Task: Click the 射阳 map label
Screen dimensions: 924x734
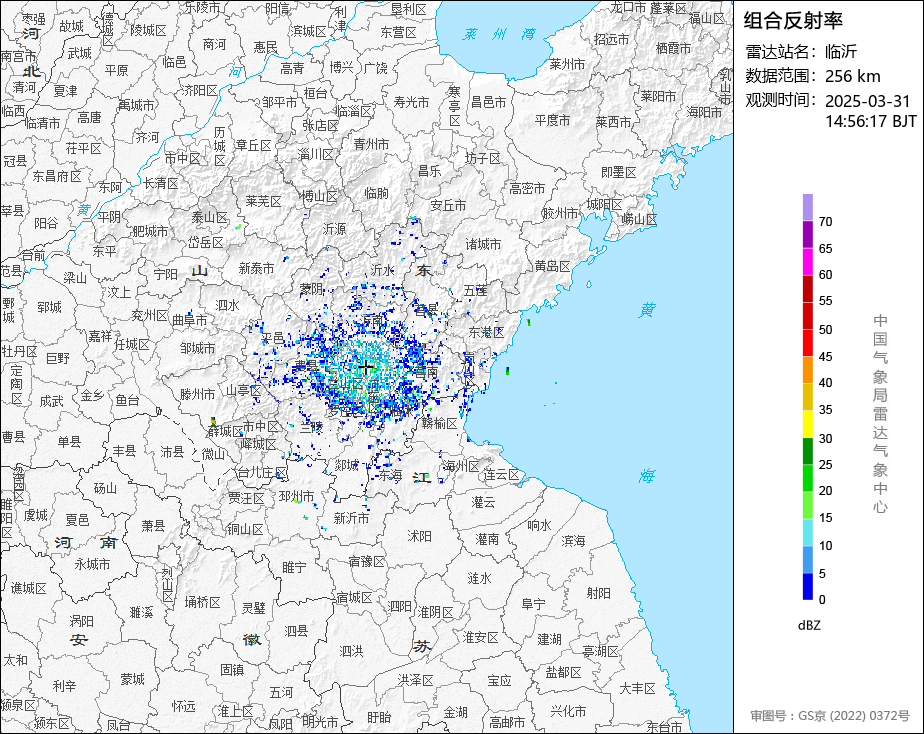Action: click(599, 593)
